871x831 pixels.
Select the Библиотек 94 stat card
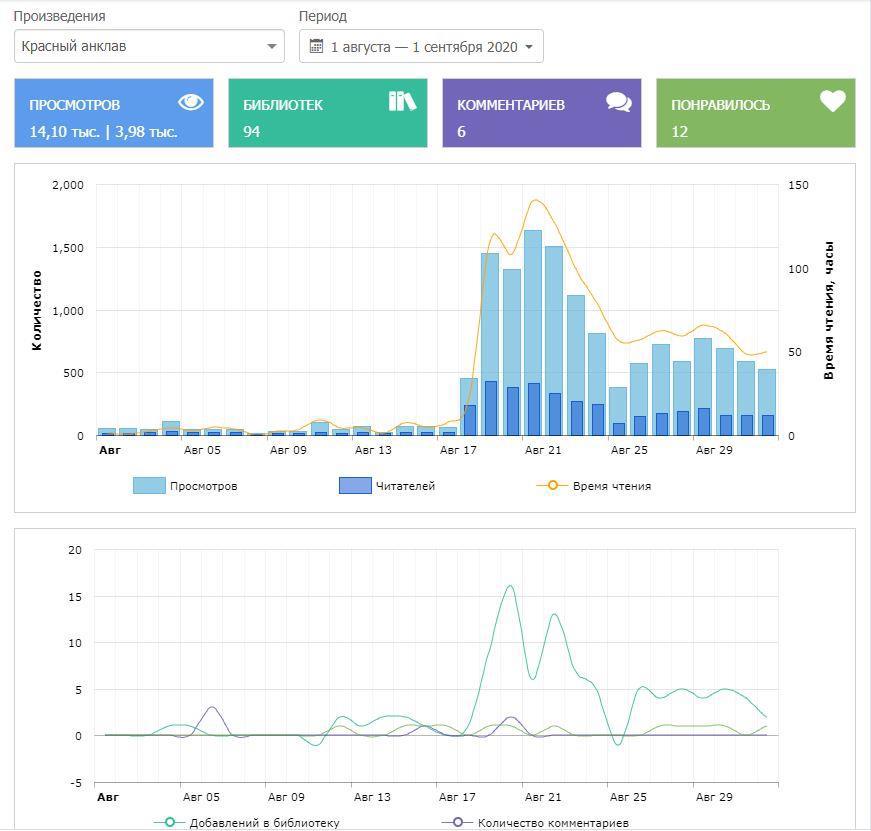click(x=328, y=113)
